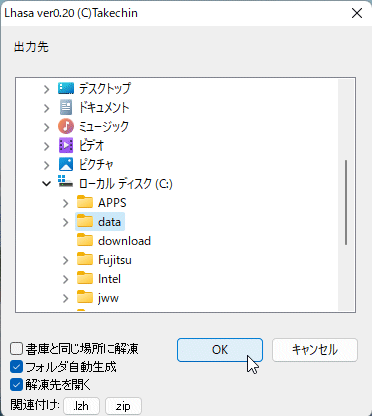The width and height of the screenshot is (372, 416).
Task: Collapse the ローカル ディスク (C:) tree node
Action: point(47,183)
